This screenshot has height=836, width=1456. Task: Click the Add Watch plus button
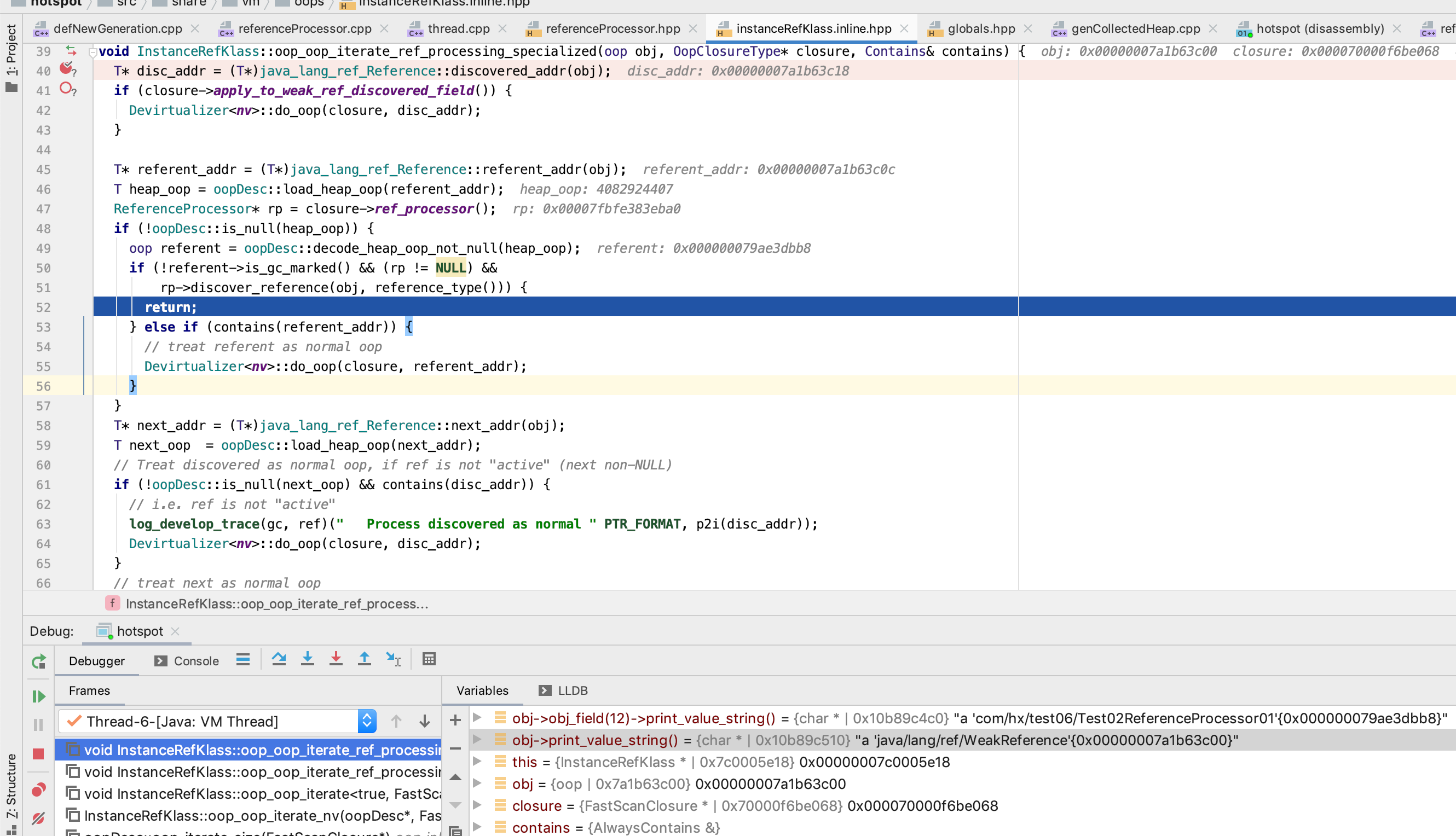455,719
